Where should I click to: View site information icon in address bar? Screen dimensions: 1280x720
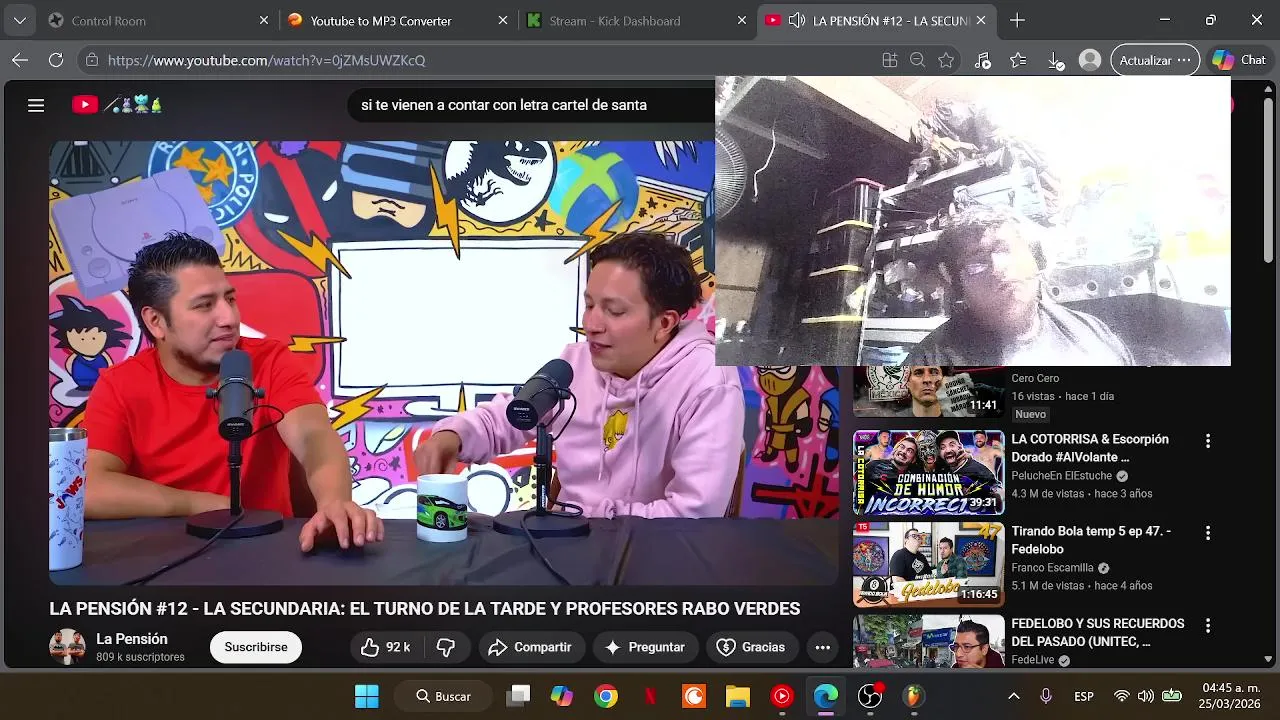(x=92, y=60)
